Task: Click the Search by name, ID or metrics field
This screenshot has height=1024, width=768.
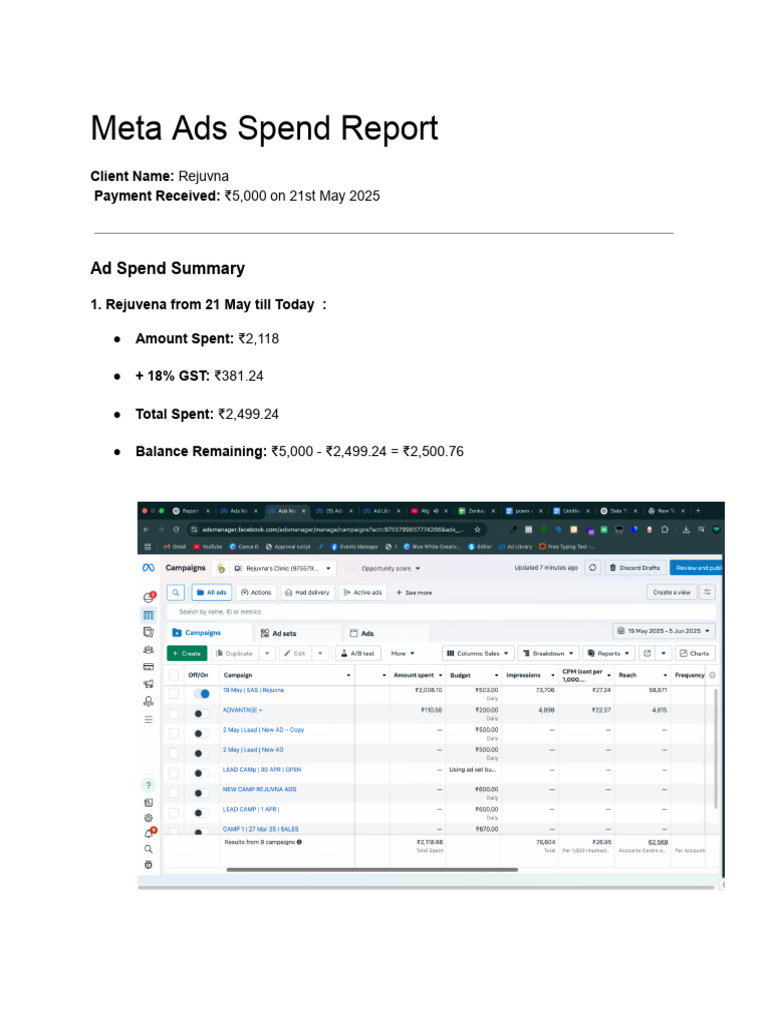Action: click(x=441, y=612)
